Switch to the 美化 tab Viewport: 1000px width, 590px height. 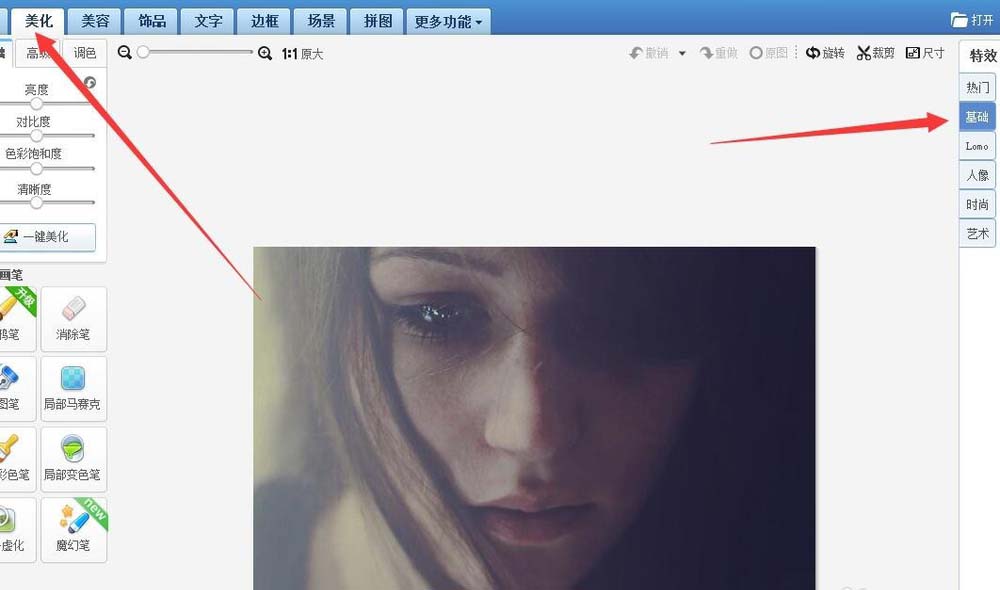pos(38,21)
